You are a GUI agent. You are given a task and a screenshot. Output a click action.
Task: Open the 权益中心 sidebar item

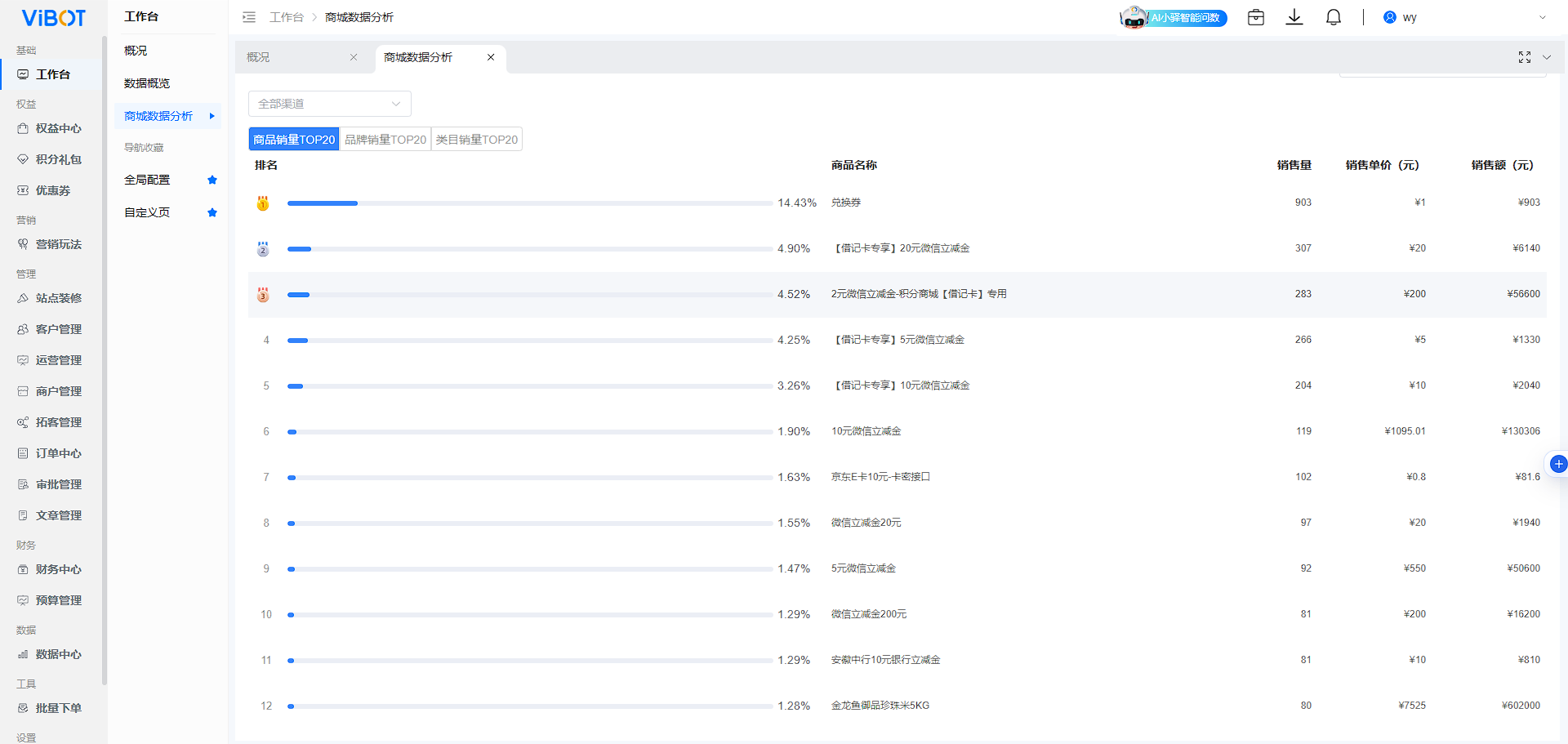click(x=51, y=128)
